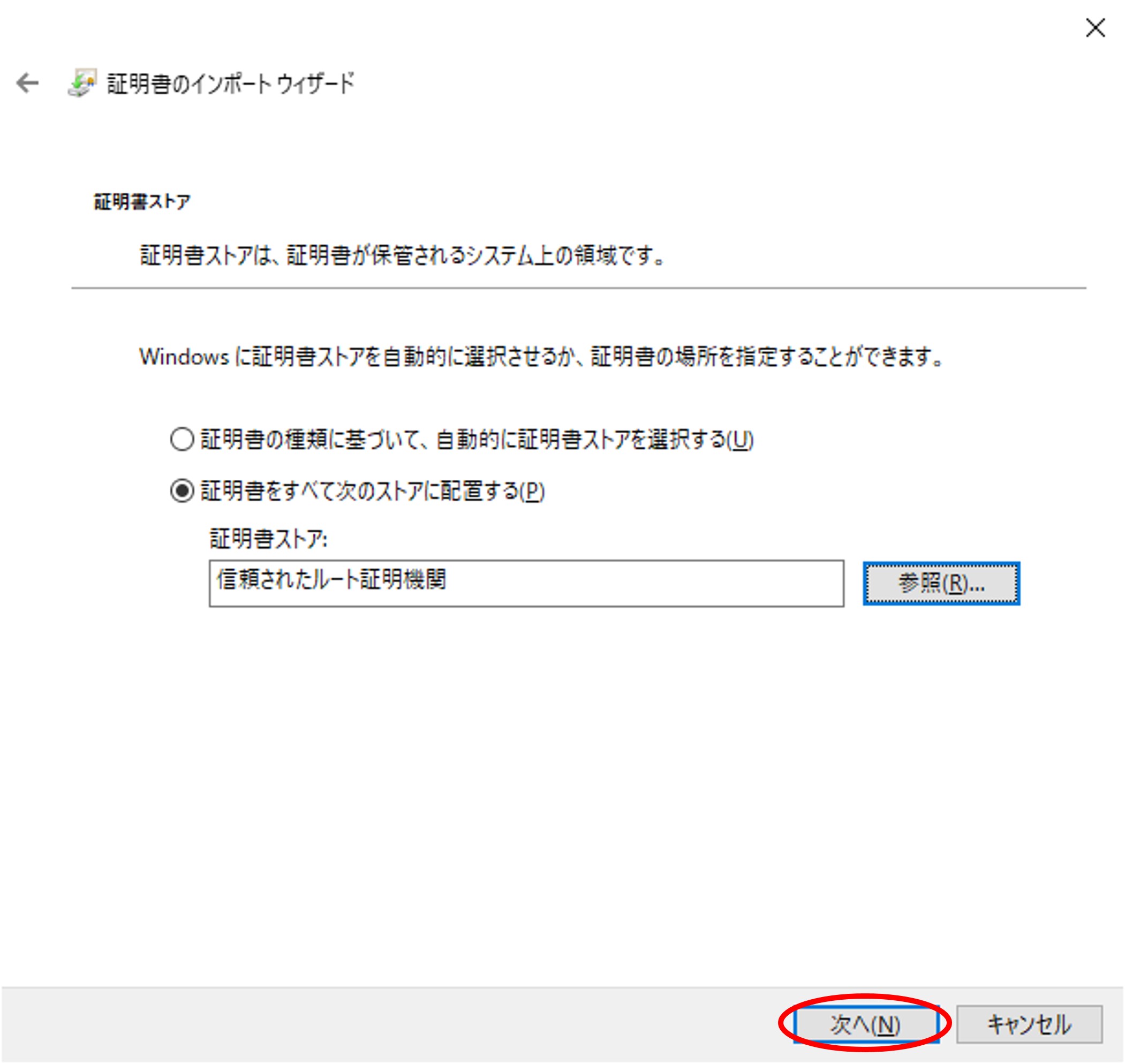Click the description 証明書ストアは、証明書が保管される text
The height and width of the screenshot is (1064, 1125).
coord(403,256)
